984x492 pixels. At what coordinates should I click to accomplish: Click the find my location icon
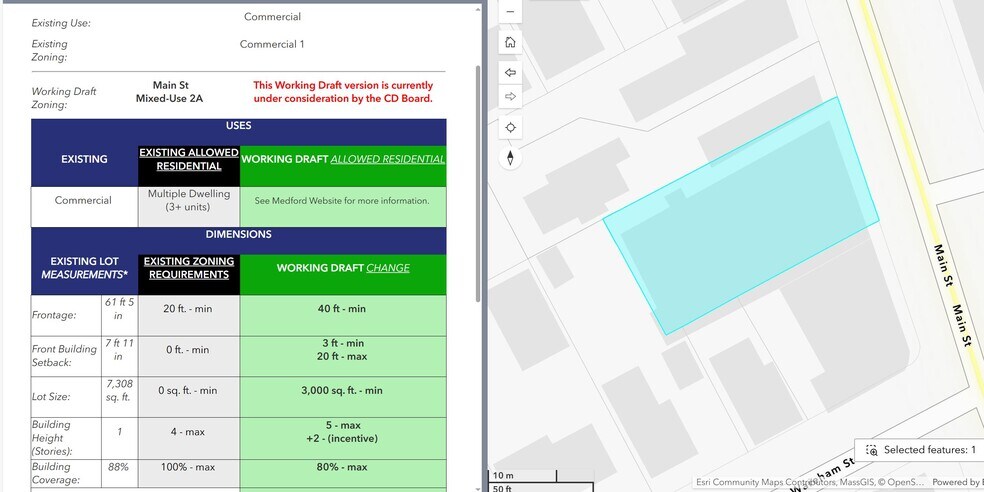[510, 128]
